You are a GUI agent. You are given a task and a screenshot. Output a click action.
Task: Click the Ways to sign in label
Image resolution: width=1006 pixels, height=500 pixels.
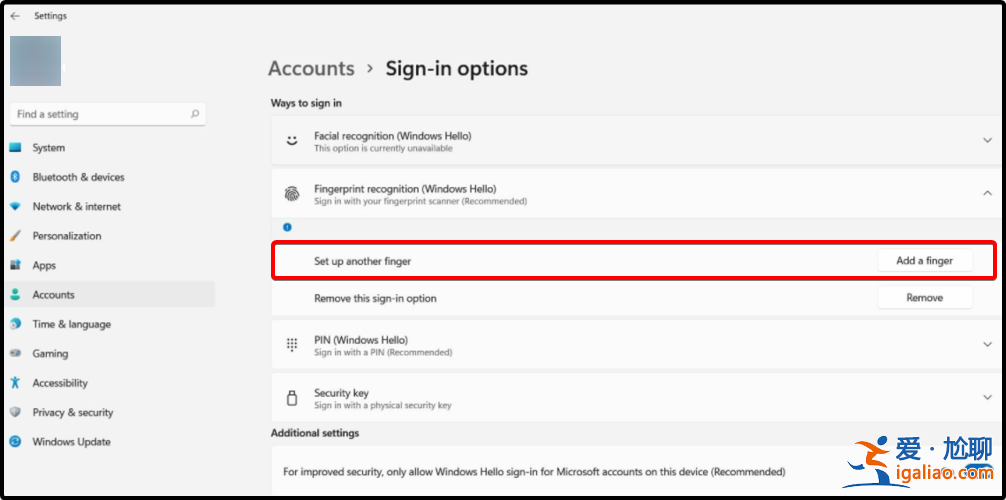pyautogui.click(x=306, y=103)
